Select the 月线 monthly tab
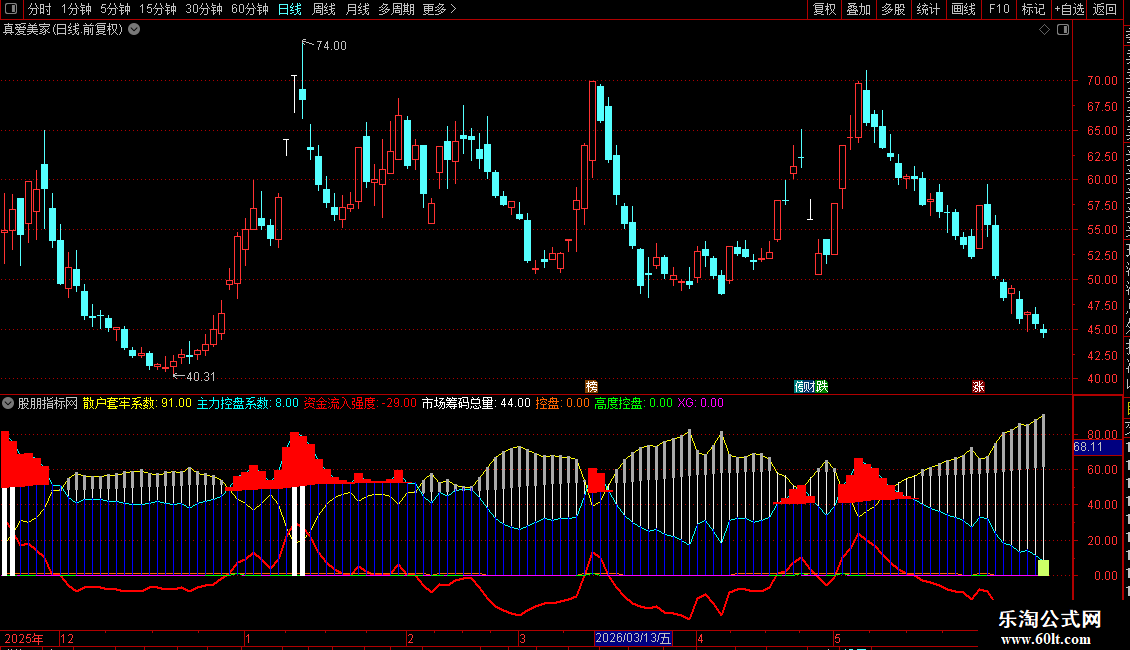Screen dimensions: 1130x650 [357, 9]
